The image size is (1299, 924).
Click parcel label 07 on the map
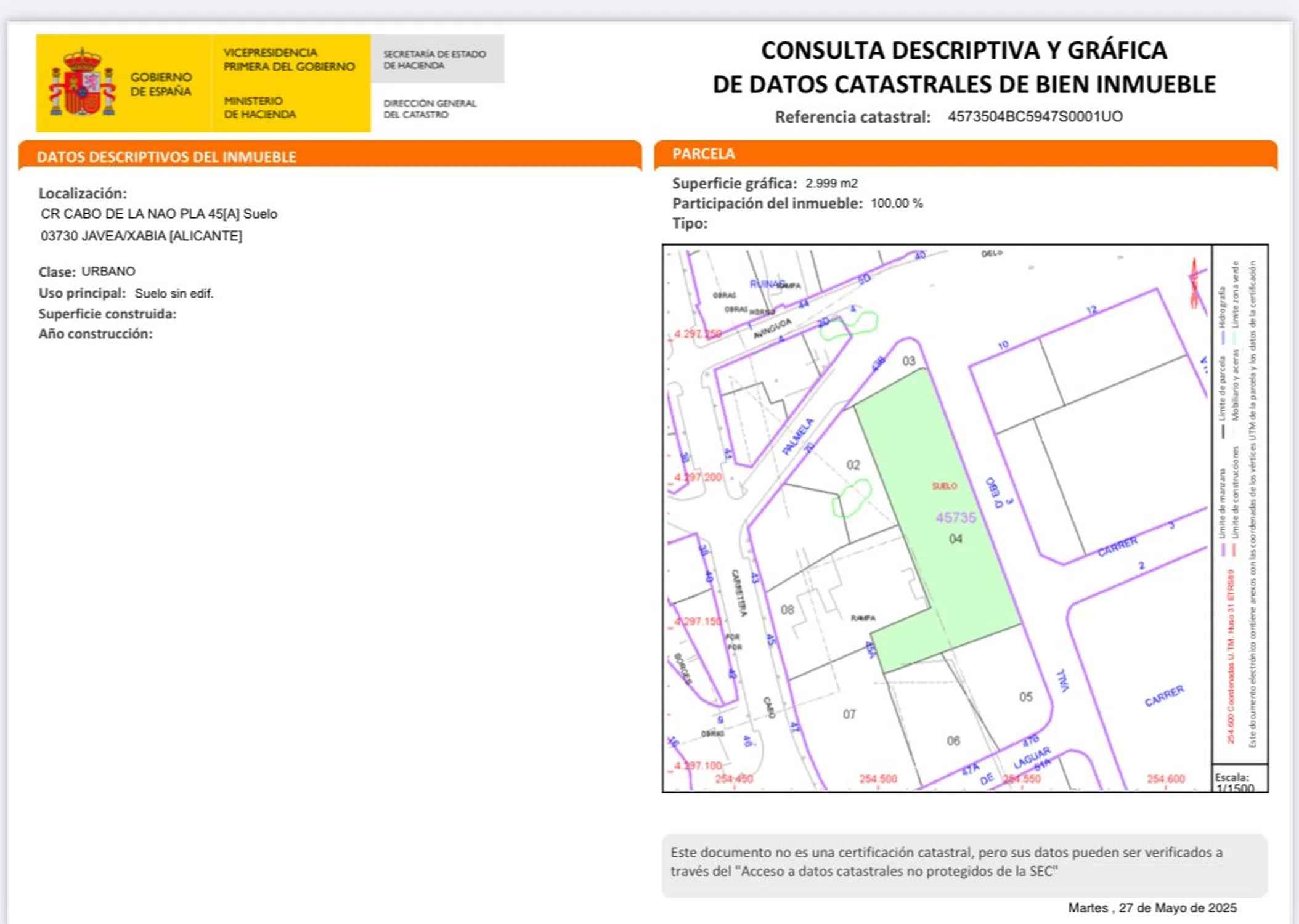pyautogui.click(x=849, y=715)
